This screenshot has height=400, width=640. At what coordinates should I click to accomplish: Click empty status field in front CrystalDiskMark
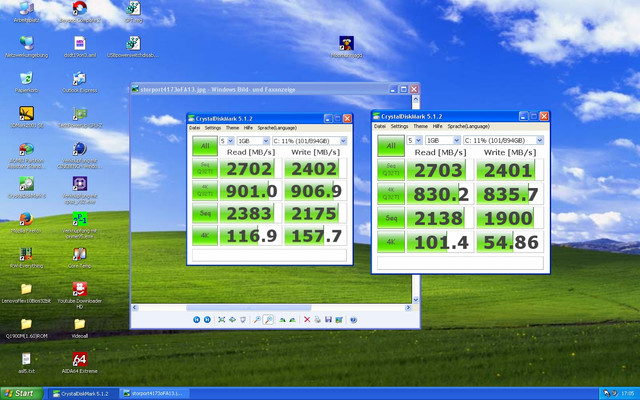(x=460, y=263)
